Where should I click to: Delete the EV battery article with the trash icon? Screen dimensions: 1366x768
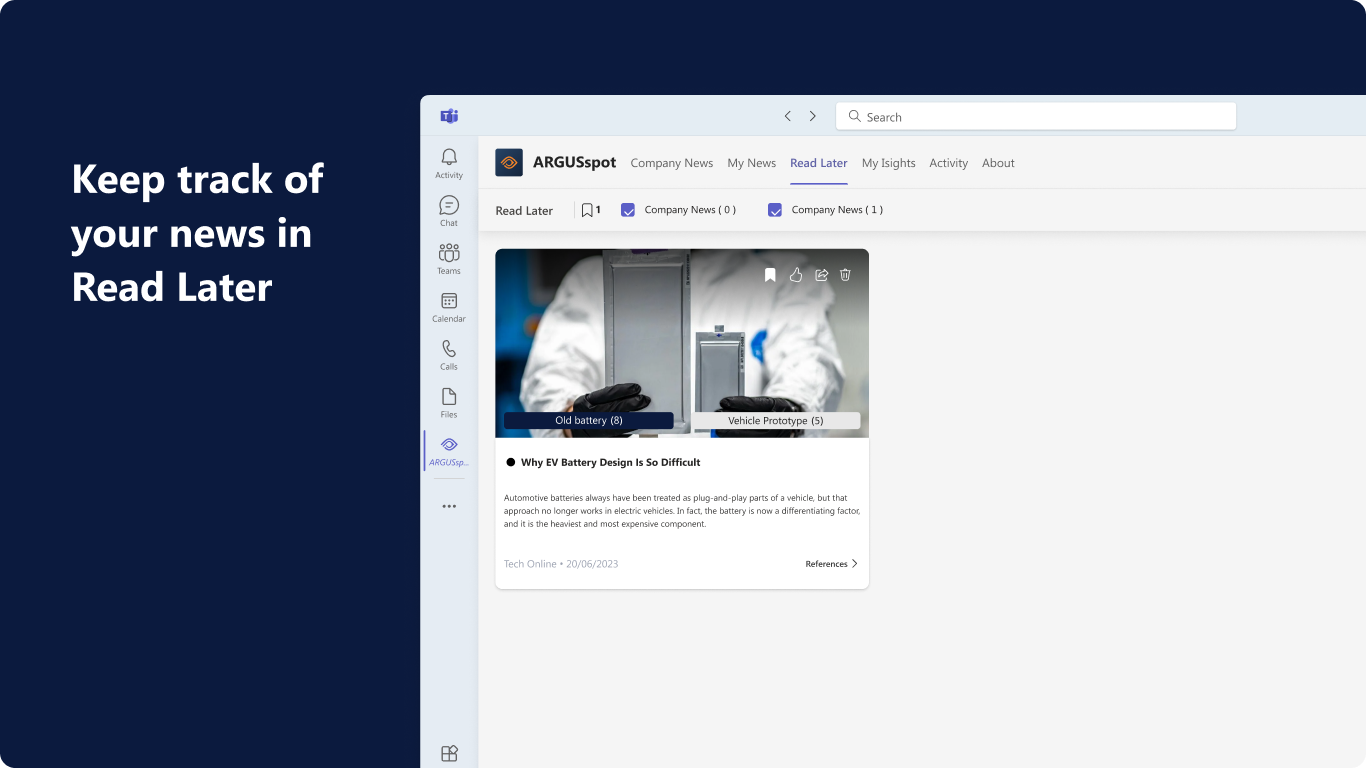pyautogui.click(x=845, y=275)
